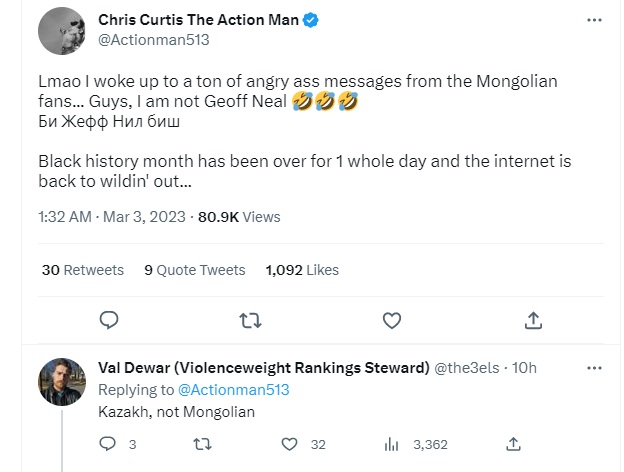624x472 pixels.
Task: Like Val Dewar's reply
Action: click(290, 443)
